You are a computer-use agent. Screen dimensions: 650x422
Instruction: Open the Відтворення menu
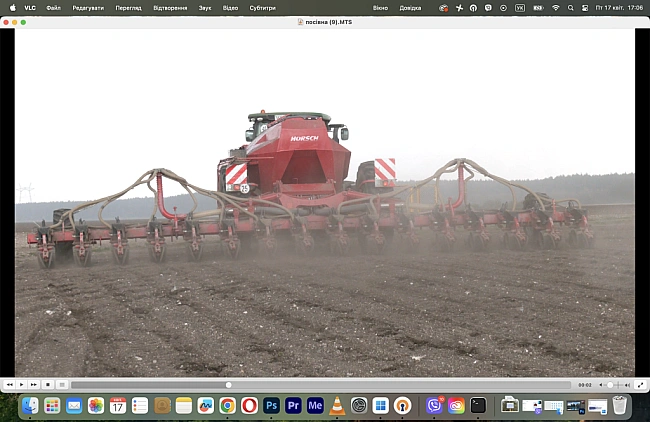(x=172, y=7)
